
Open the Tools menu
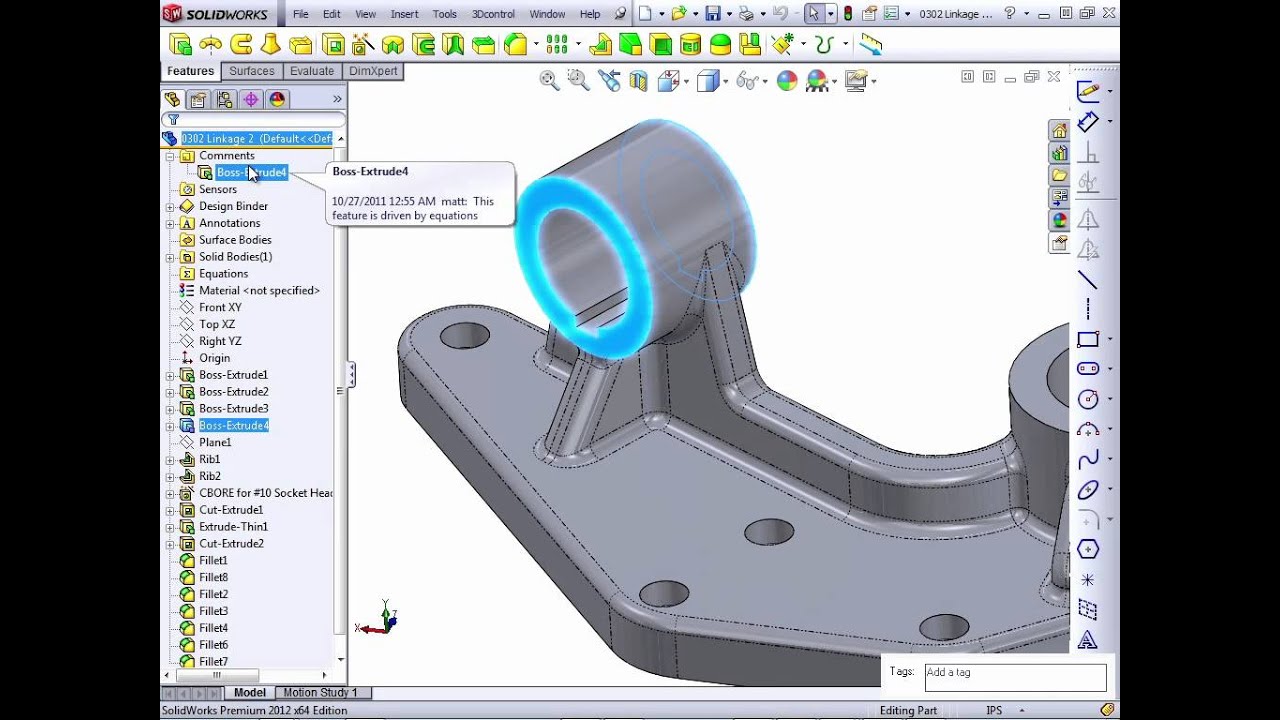[445, 14]
